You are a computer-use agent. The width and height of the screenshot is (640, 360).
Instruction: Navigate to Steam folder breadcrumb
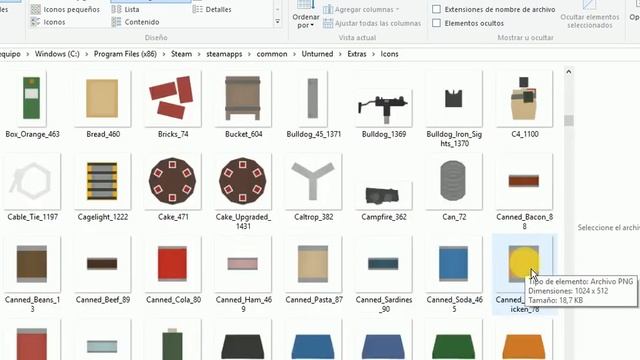coord(181,54)
